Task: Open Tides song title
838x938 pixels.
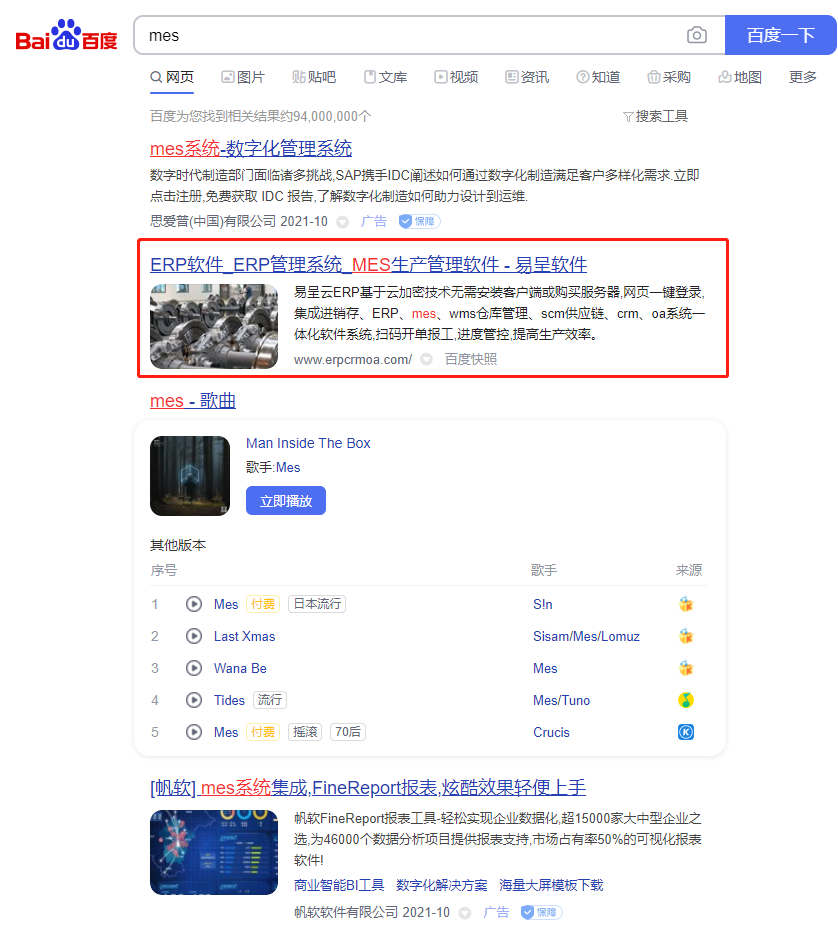Action: (230, 701)
